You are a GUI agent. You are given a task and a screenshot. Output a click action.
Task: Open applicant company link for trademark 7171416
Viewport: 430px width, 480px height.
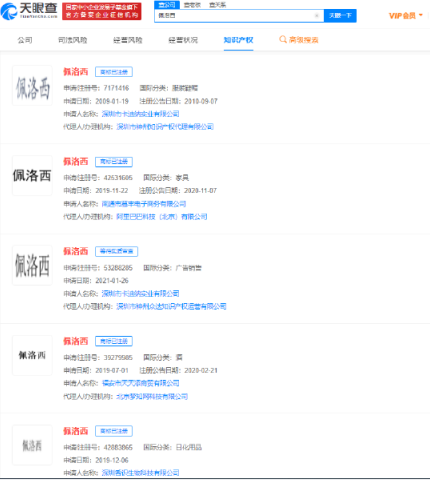click(x=140, y=114)
